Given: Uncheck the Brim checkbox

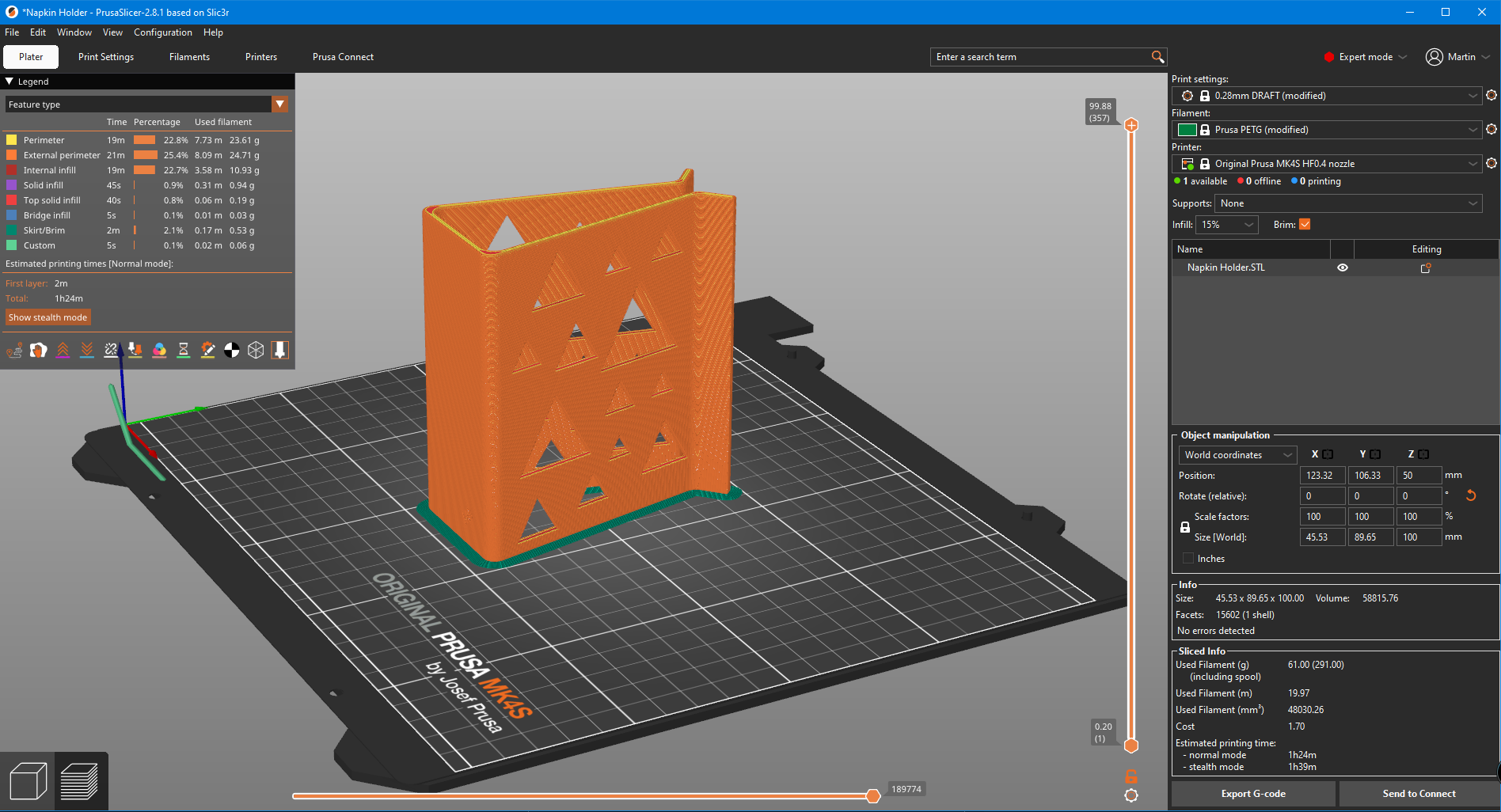Looking at the screenshot, I should point(1305,225).
